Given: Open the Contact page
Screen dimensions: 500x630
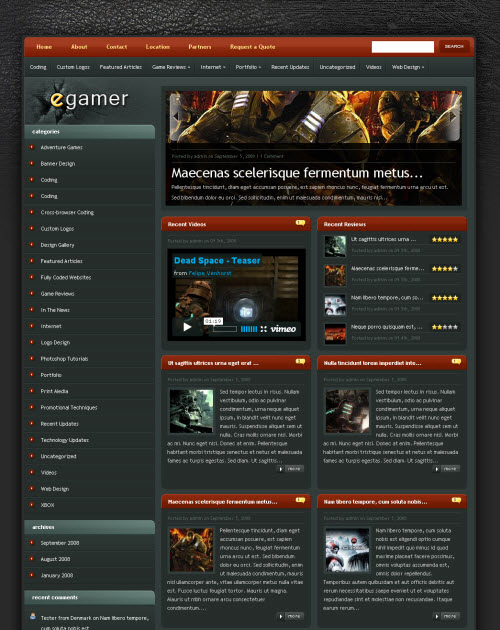Looking at the screenshot, I should pos(117,47).
